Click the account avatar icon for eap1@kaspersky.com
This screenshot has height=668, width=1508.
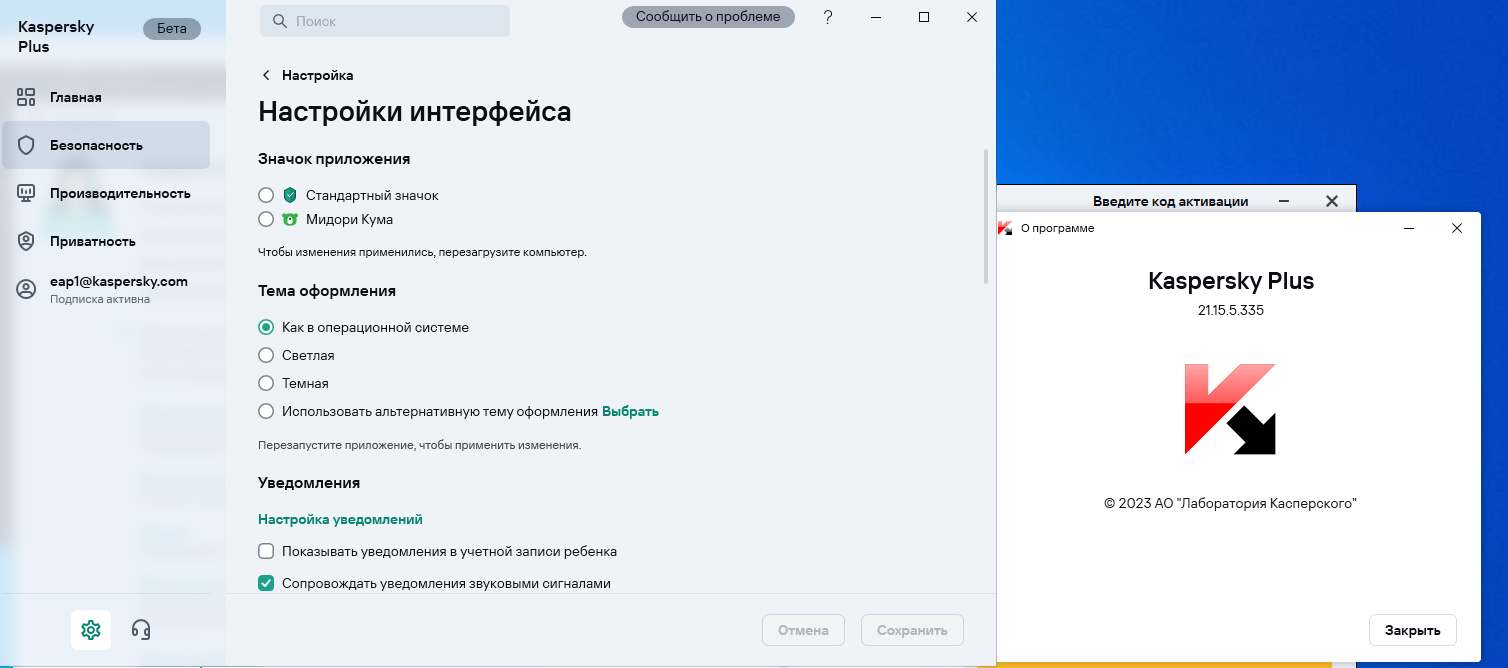(26, 289)
